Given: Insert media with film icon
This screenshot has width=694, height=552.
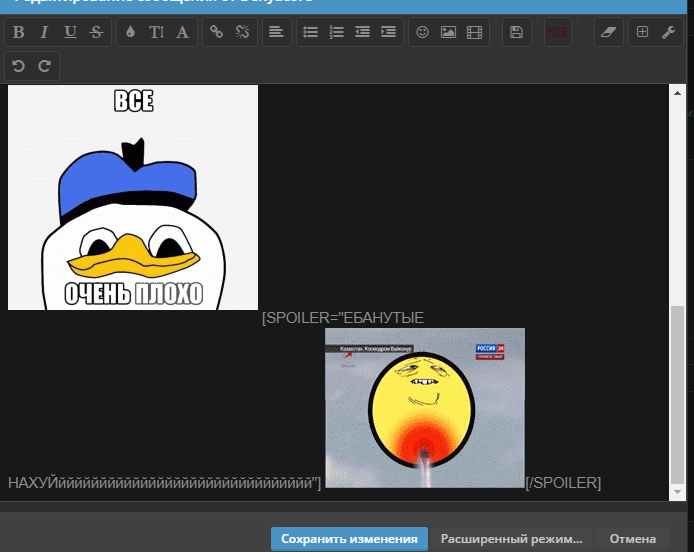Looking at the screenshot, I should pos(474,32).
